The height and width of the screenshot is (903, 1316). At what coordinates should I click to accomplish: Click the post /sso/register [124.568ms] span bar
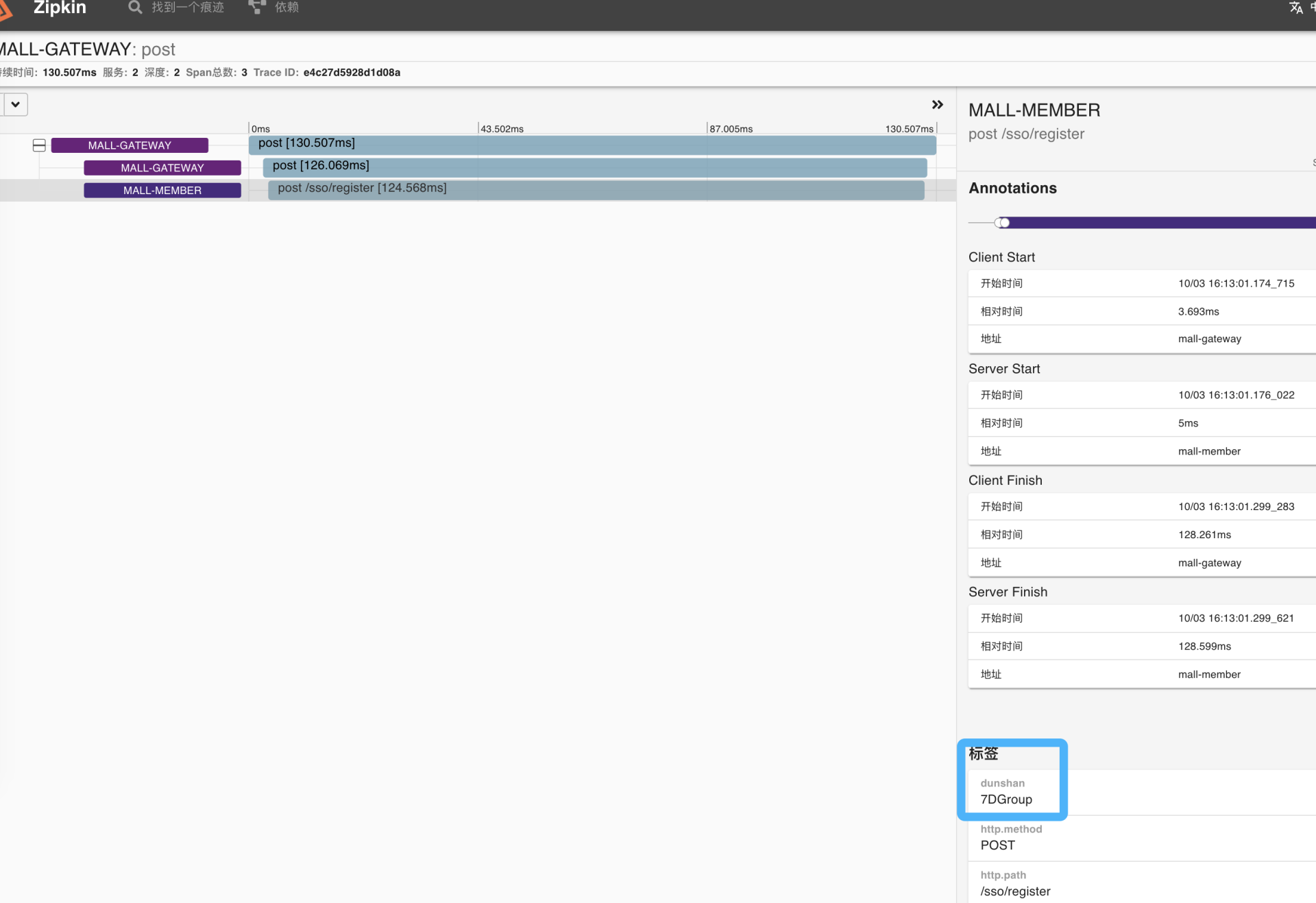click(596, 190)
